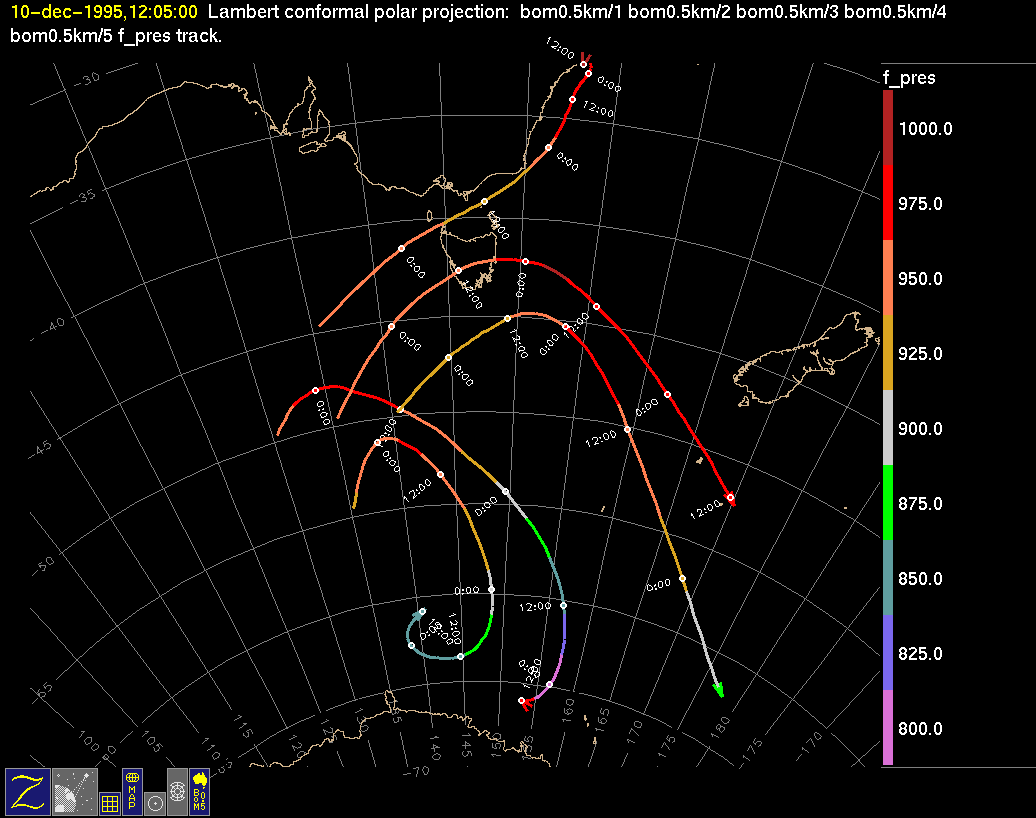The image size is (1036, 818).
Task: Click the yellow Z icon
Action: tap(27, 791)
